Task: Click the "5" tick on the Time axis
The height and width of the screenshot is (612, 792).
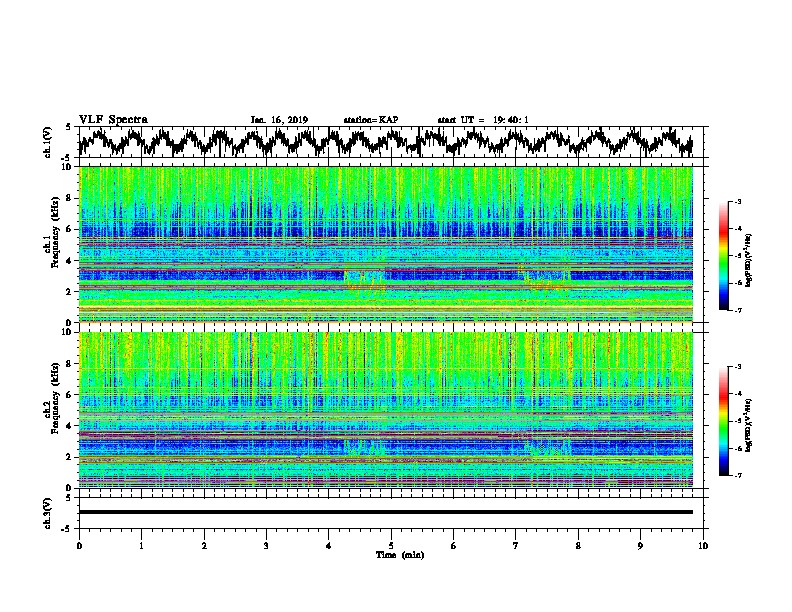Action: point(391,546)
